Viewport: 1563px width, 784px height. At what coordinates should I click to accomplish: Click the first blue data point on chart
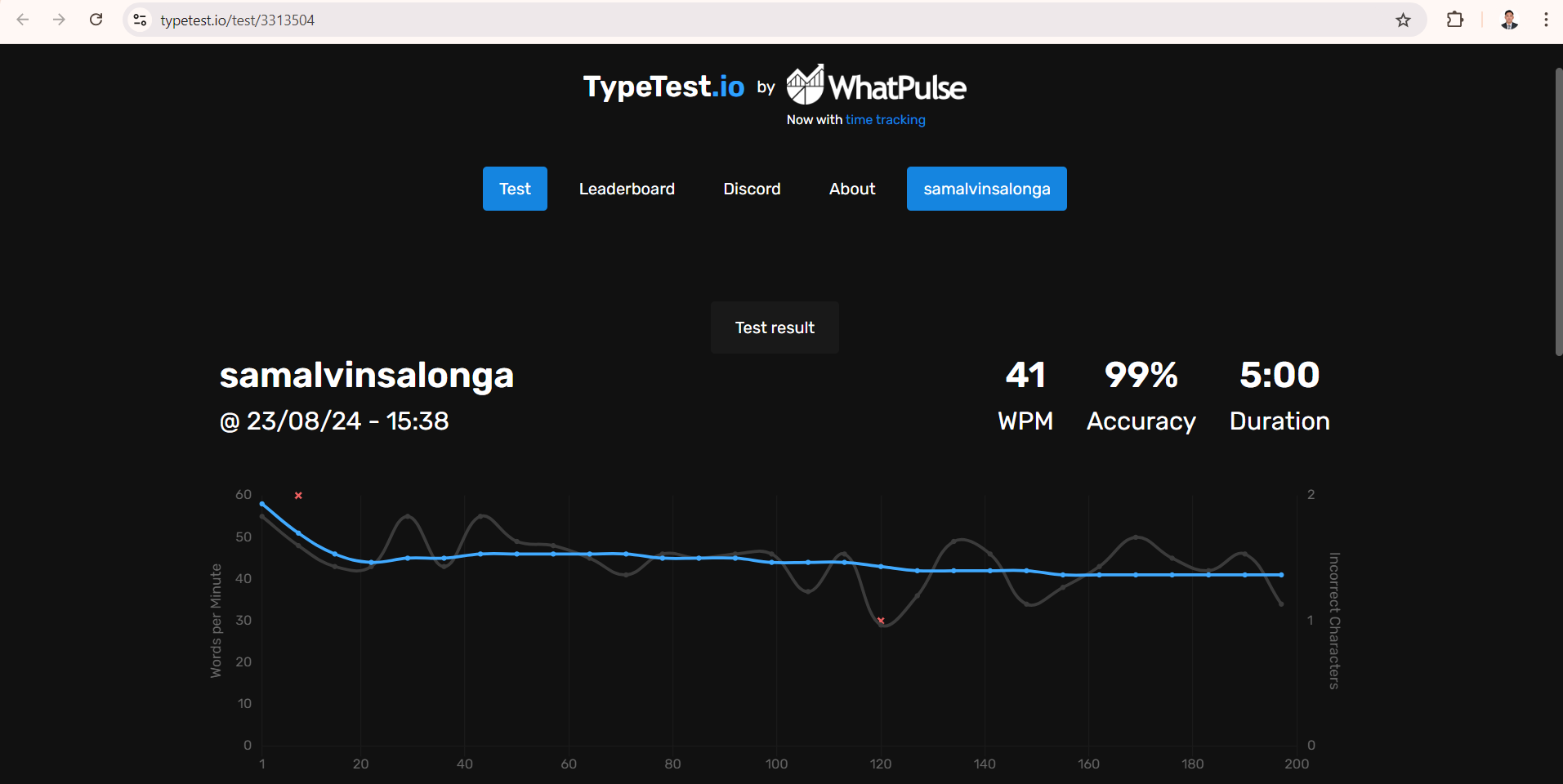[262, 504]
